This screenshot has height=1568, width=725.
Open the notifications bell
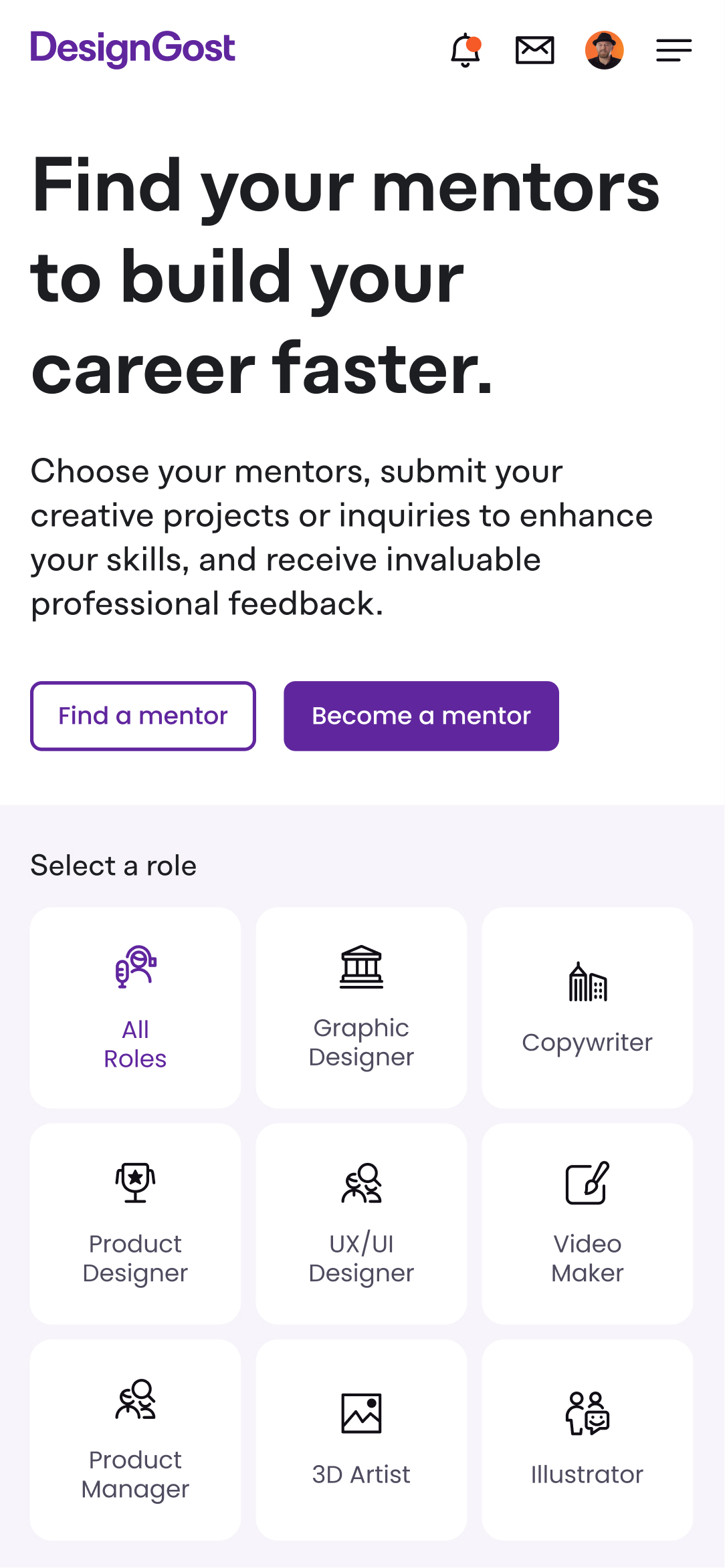465,50
